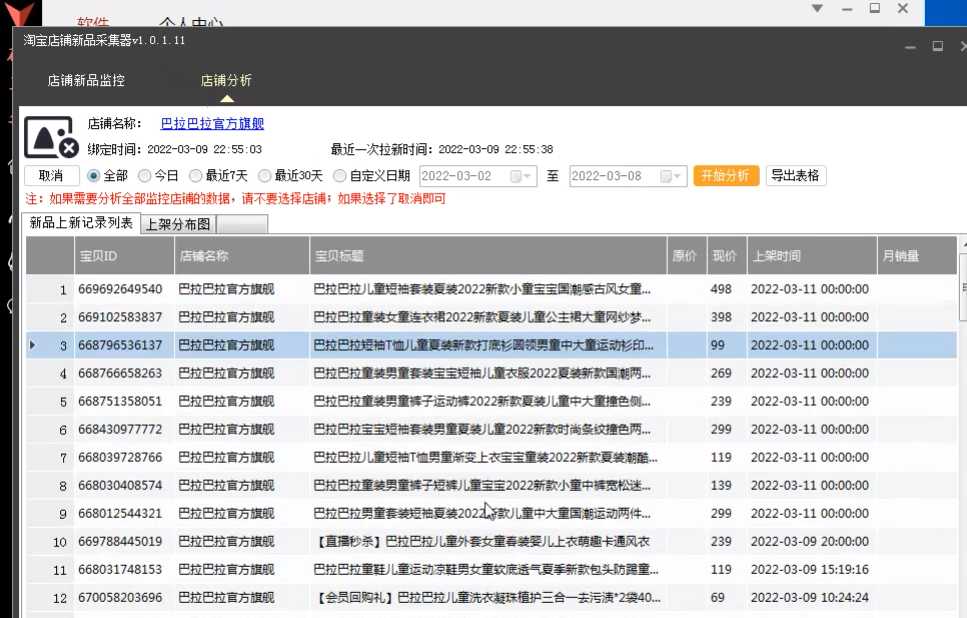
Task: Select item ID 668030408574
Action: click(120, 485)
